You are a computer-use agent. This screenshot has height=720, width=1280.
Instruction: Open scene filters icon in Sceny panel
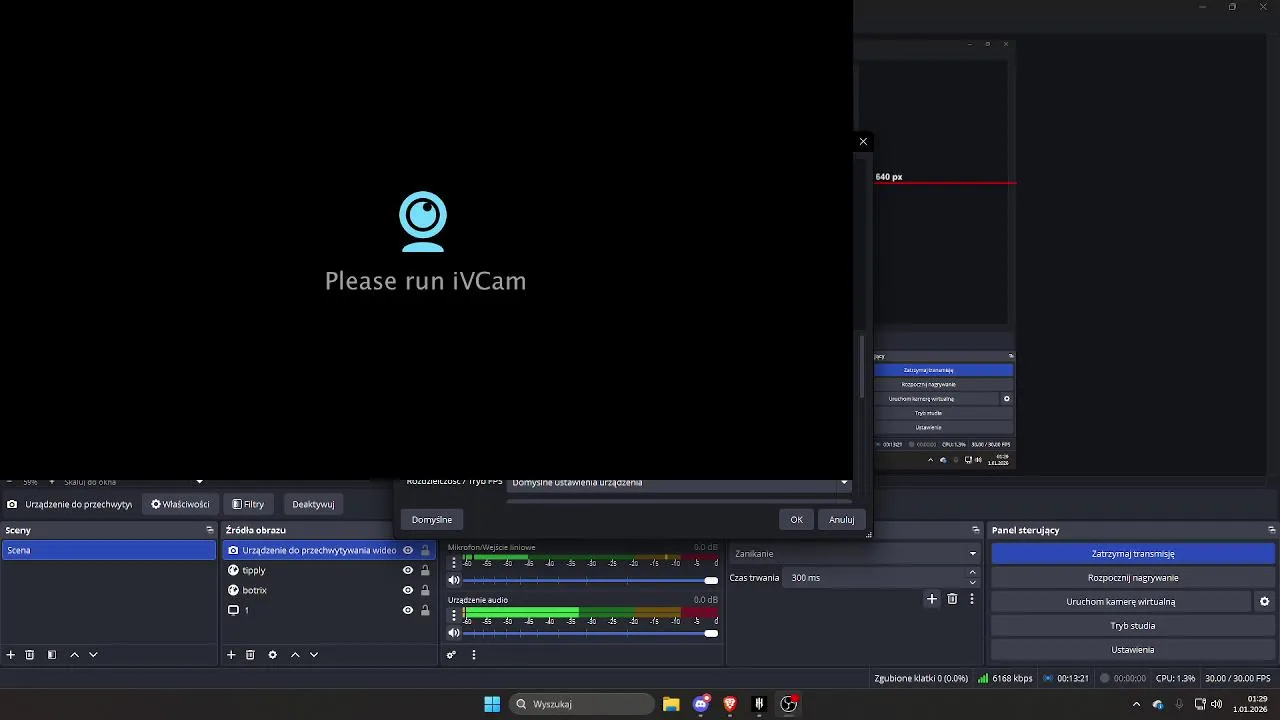(x=52, y=655)
